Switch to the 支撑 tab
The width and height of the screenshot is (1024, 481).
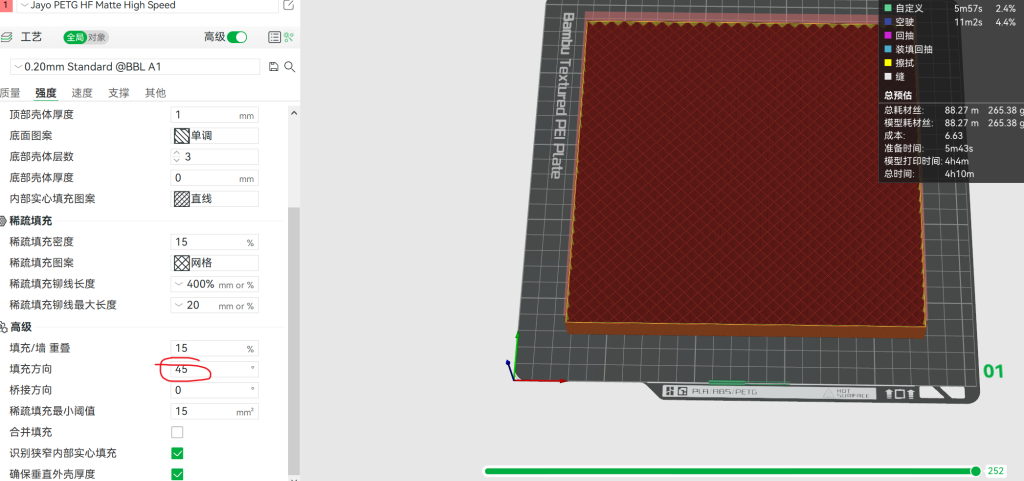click(119, 93)
